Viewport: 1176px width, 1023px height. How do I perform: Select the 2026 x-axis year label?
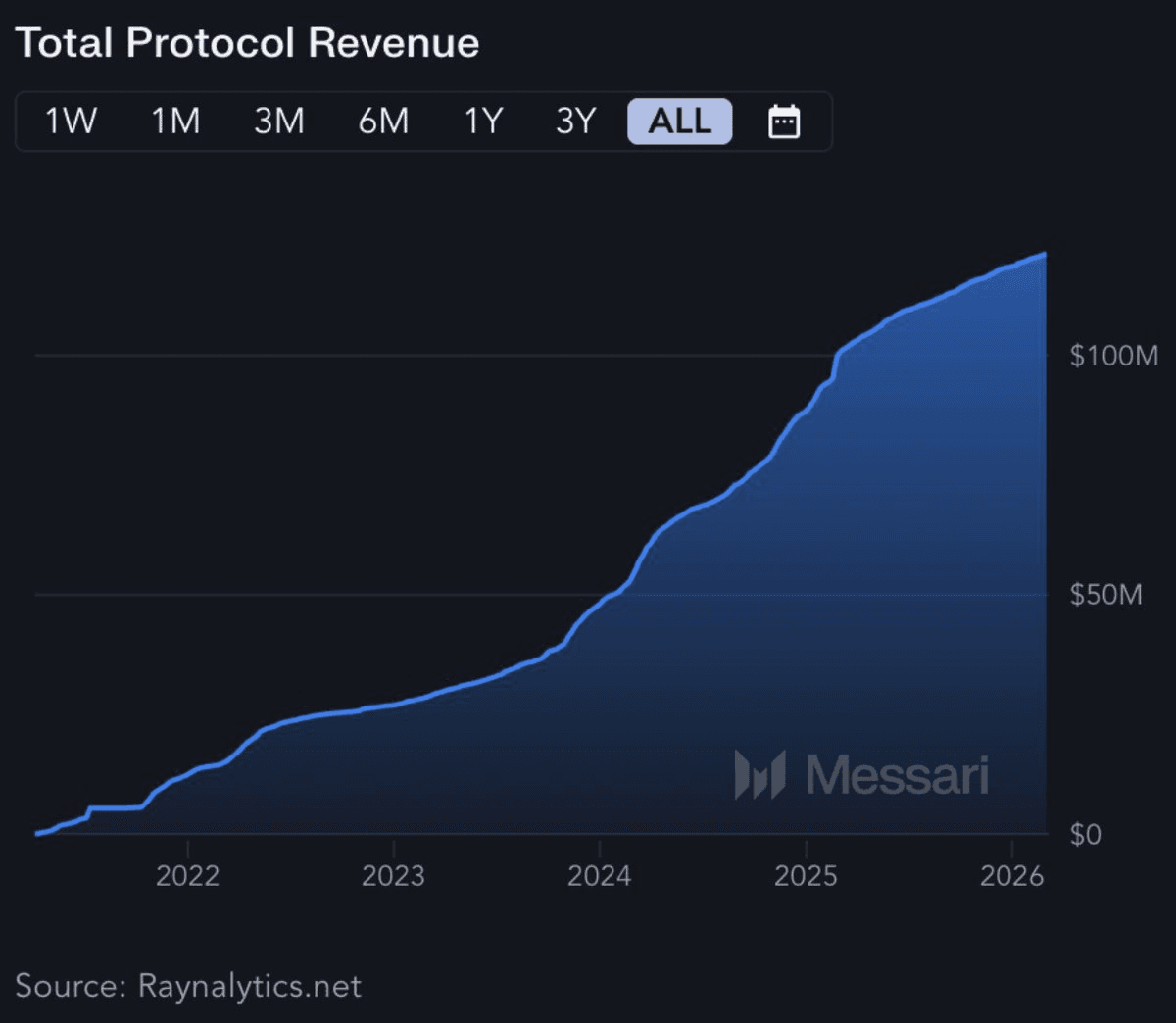1011,875
